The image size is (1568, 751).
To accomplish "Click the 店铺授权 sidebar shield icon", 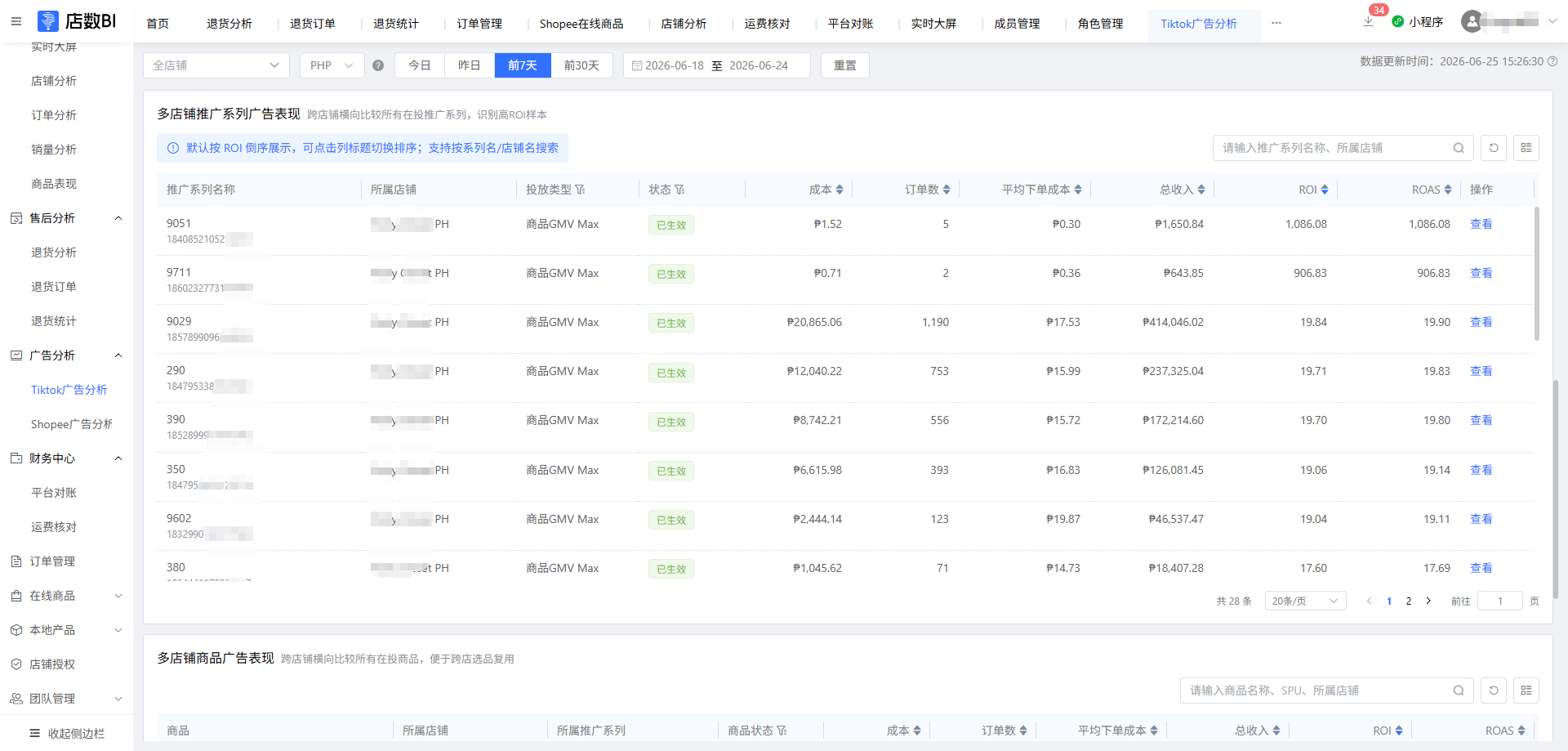I will [16, 664].
